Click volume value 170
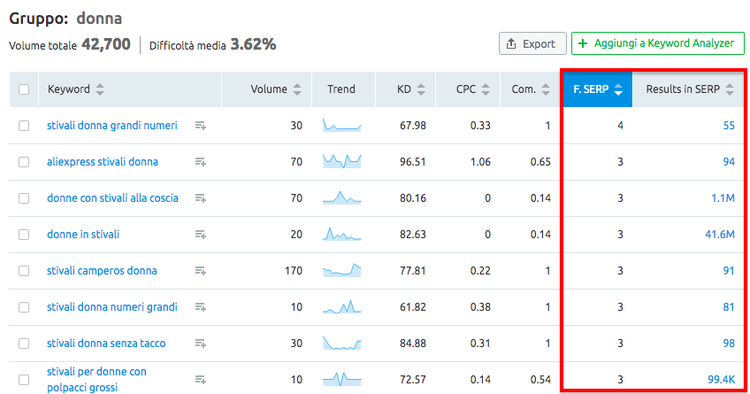The image size is (750, 394). [x=294, y=271]
